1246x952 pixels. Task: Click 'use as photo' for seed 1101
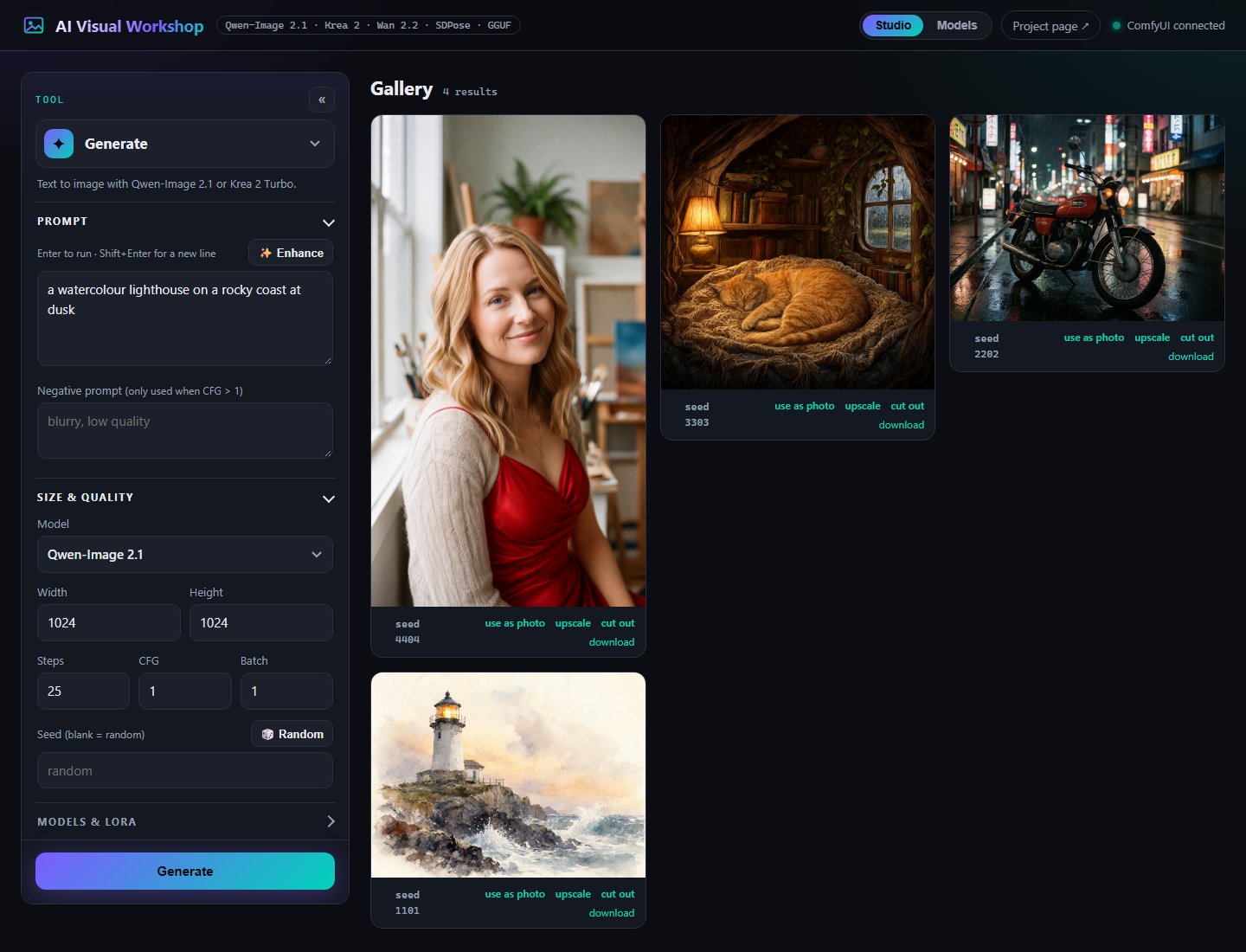click(515, 894)
